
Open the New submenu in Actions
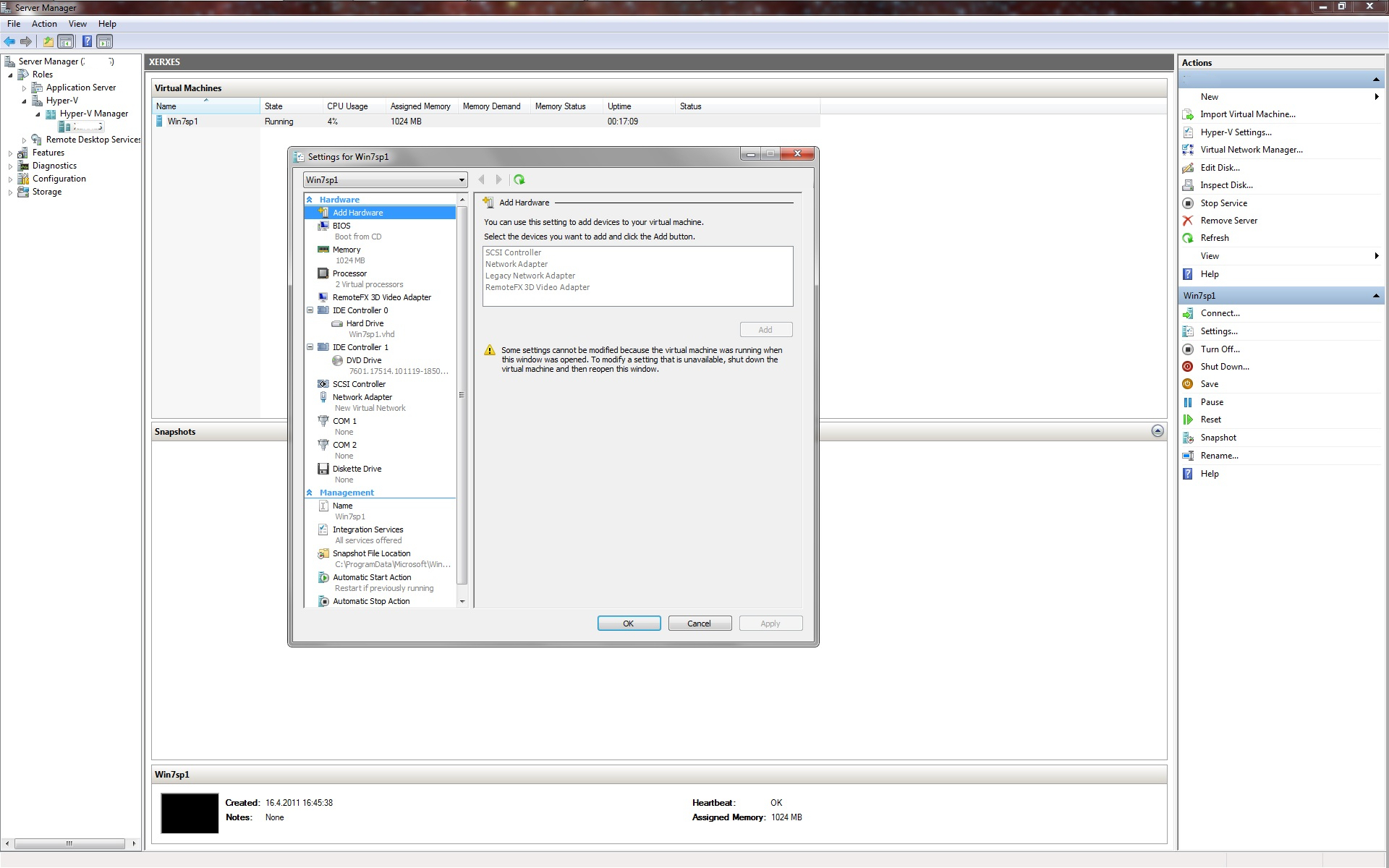tap(1280, 97)
